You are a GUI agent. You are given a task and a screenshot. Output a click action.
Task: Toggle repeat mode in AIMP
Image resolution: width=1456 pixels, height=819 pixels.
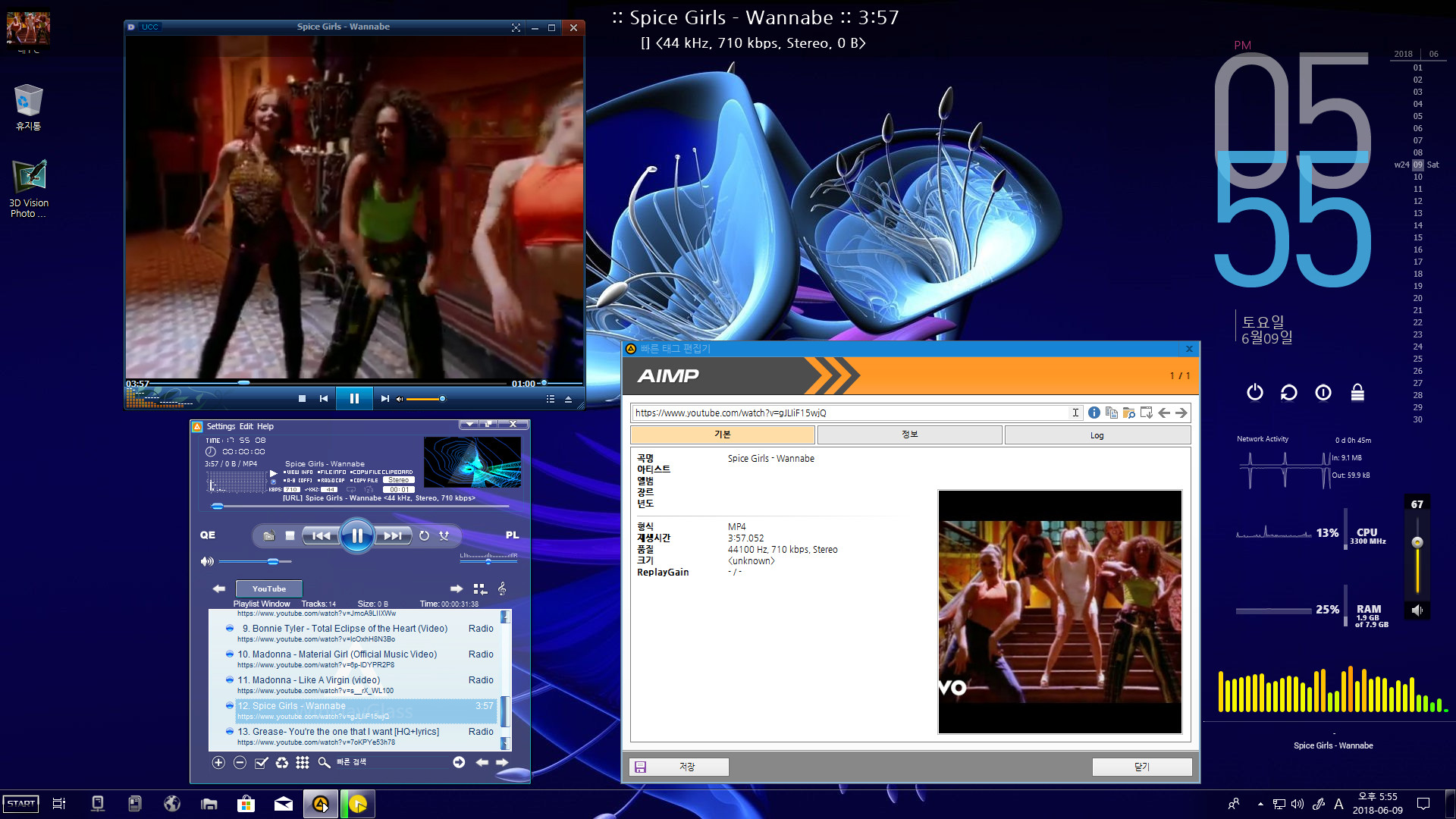tap(424, 535)
